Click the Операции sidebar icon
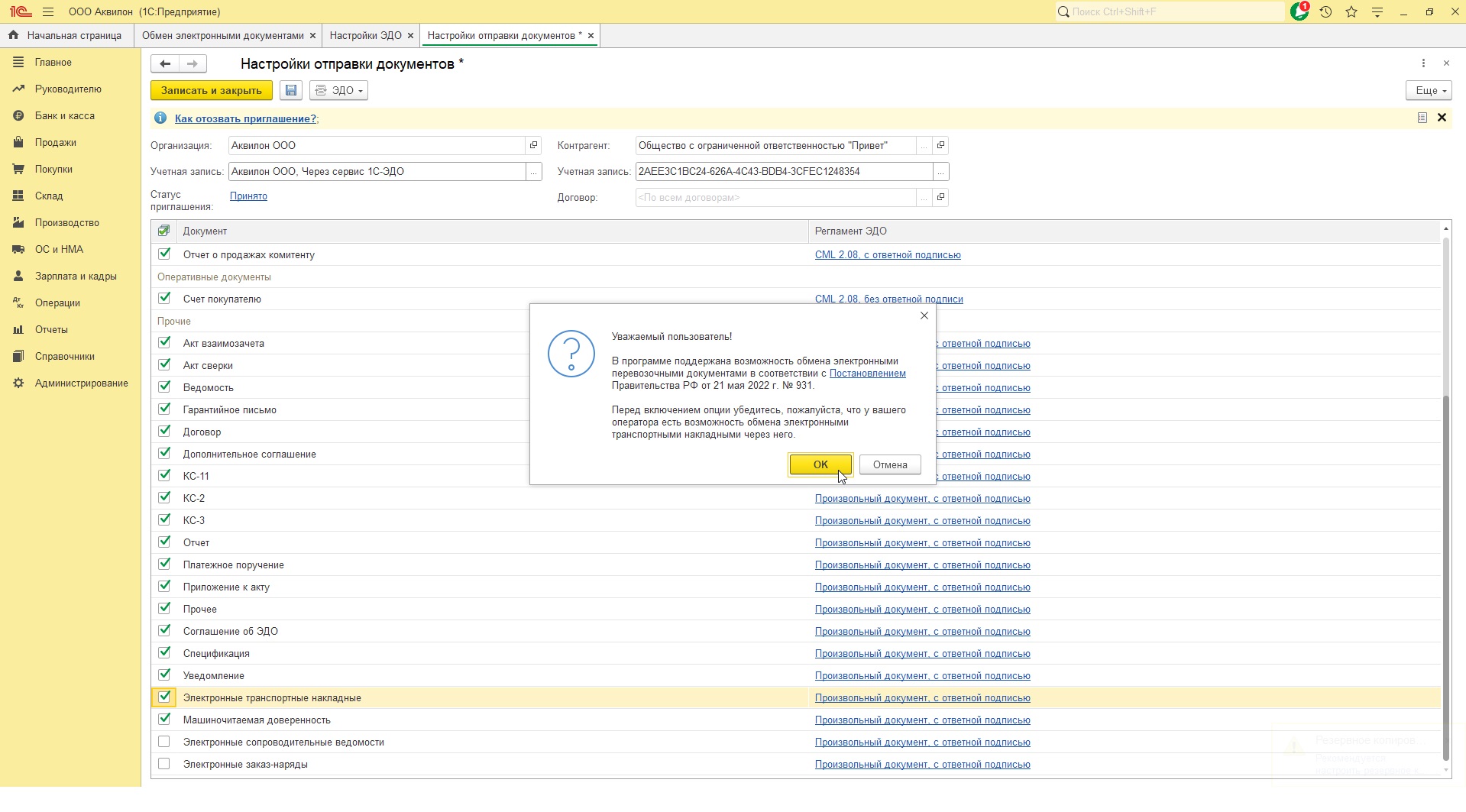 click(x=18, y=303)
